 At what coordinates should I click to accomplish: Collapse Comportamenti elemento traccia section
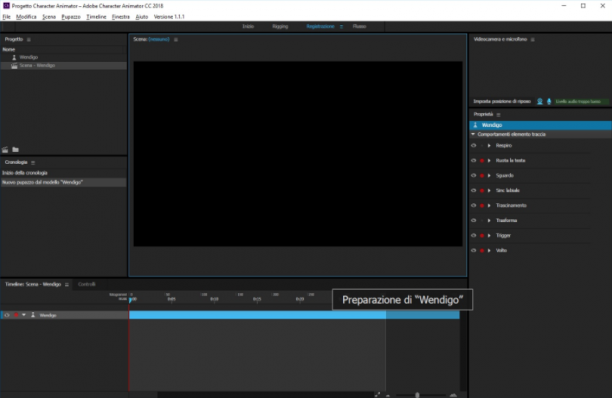[x=473, y=134]
